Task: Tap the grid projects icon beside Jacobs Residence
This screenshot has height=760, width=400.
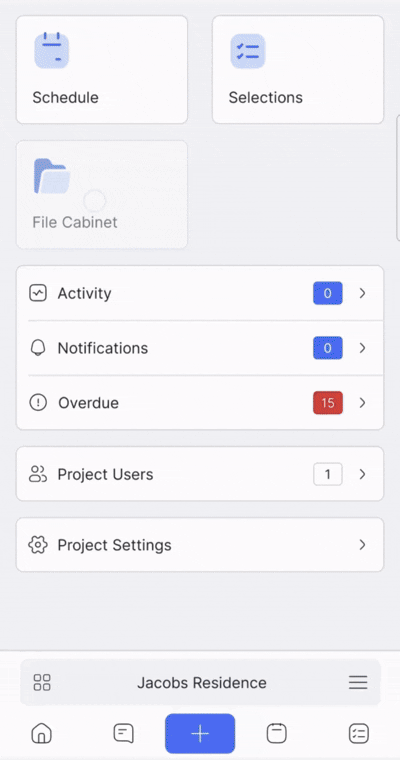Action: click(42, 682)
